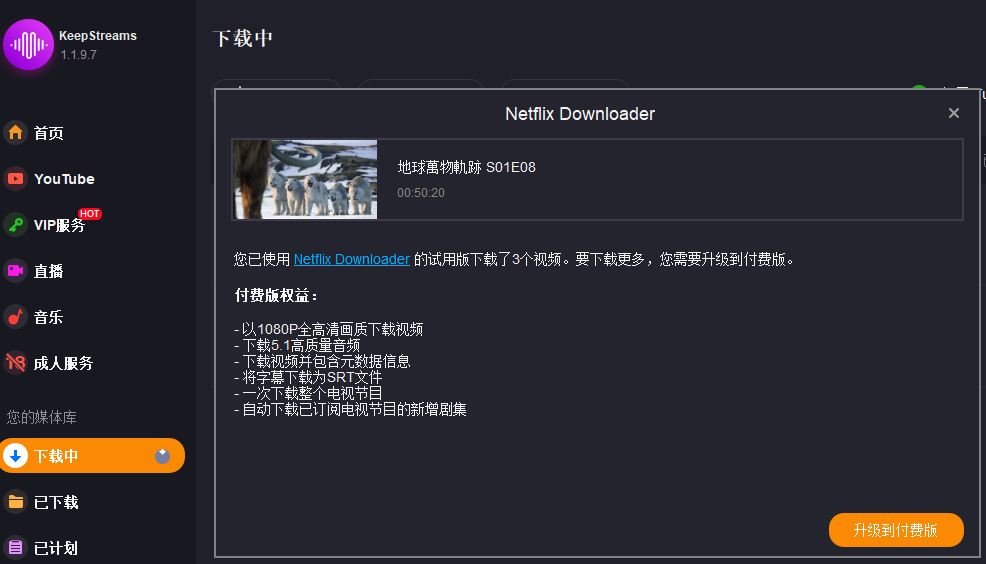Click the wolves episode thumbnail

305,179
